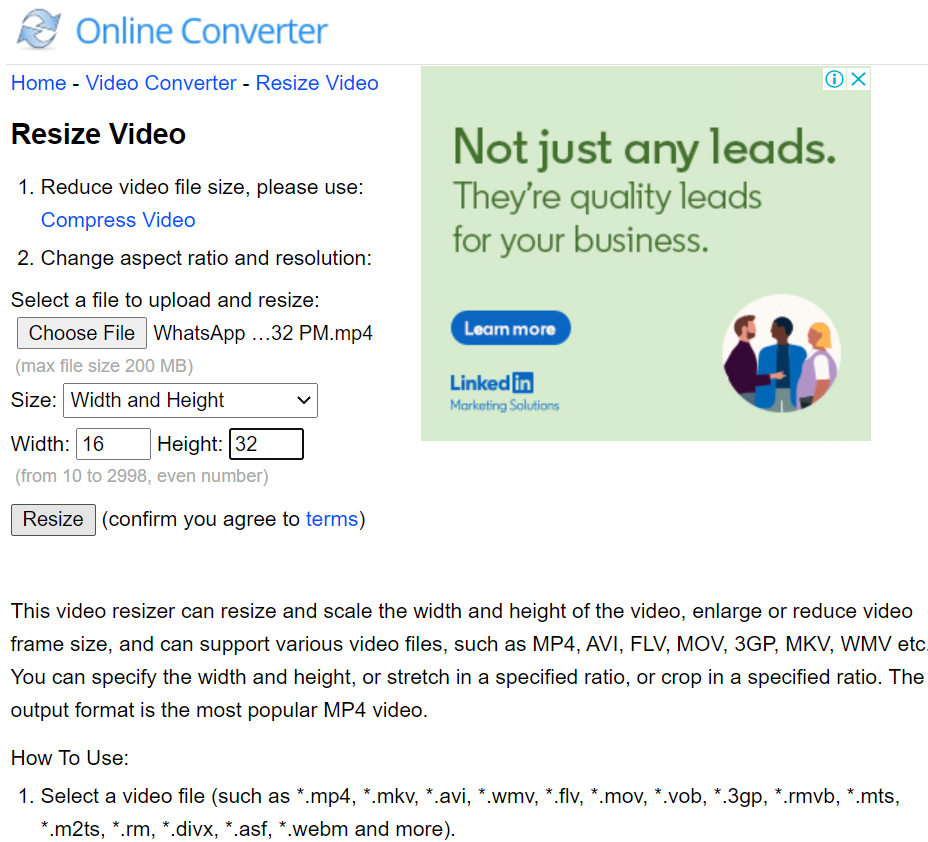Open the terms link
Viewport: 928px width, 842px height.
(x=331, y=519)
